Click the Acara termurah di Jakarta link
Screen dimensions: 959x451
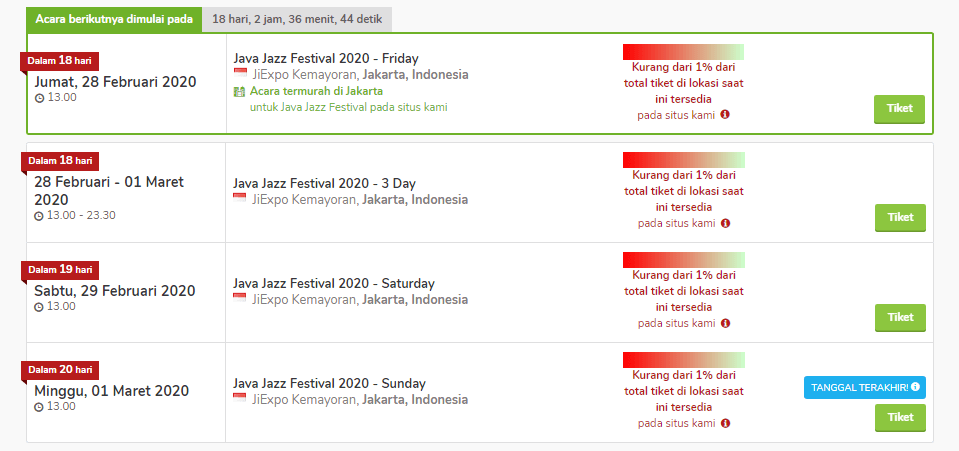click(x=316, y=92)
